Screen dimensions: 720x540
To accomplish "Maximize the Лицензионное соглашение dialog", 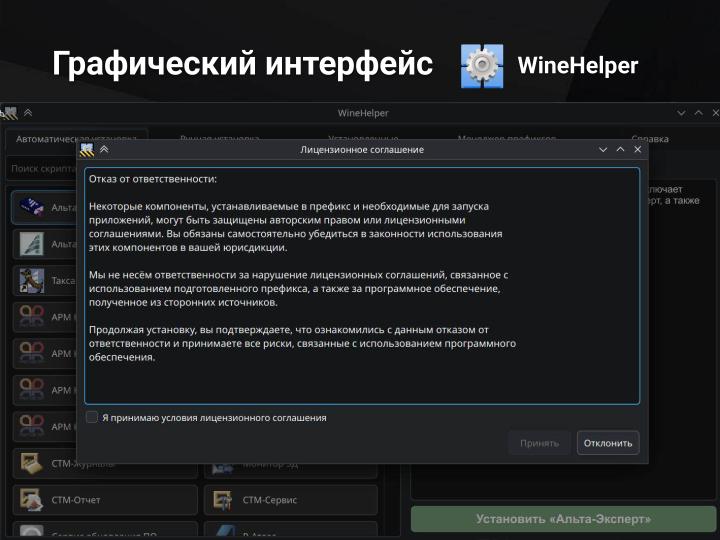I will coord(620,149).
